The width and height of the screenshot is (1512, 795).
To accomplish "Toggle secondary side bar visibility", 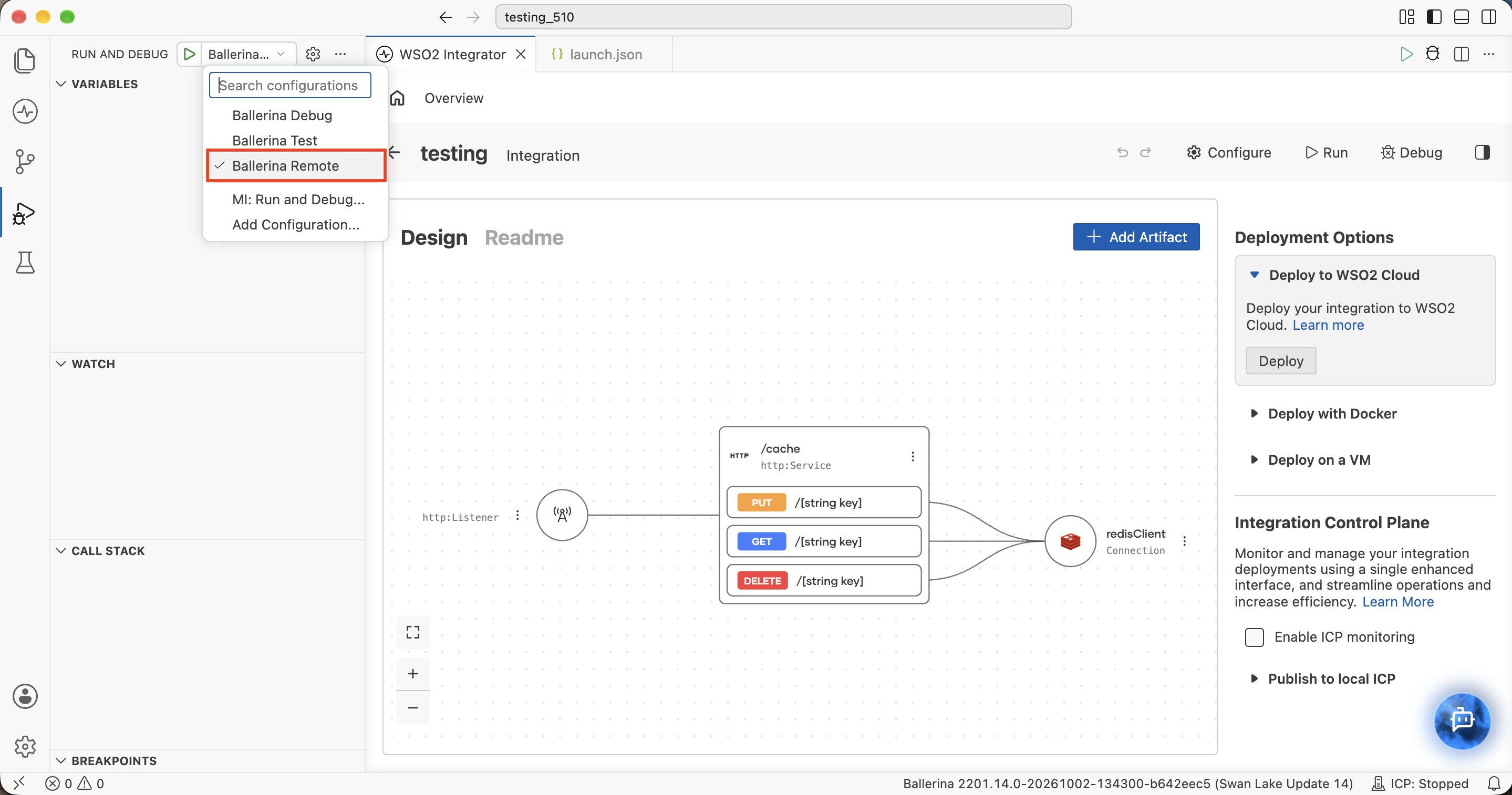I will point(1489,17).
